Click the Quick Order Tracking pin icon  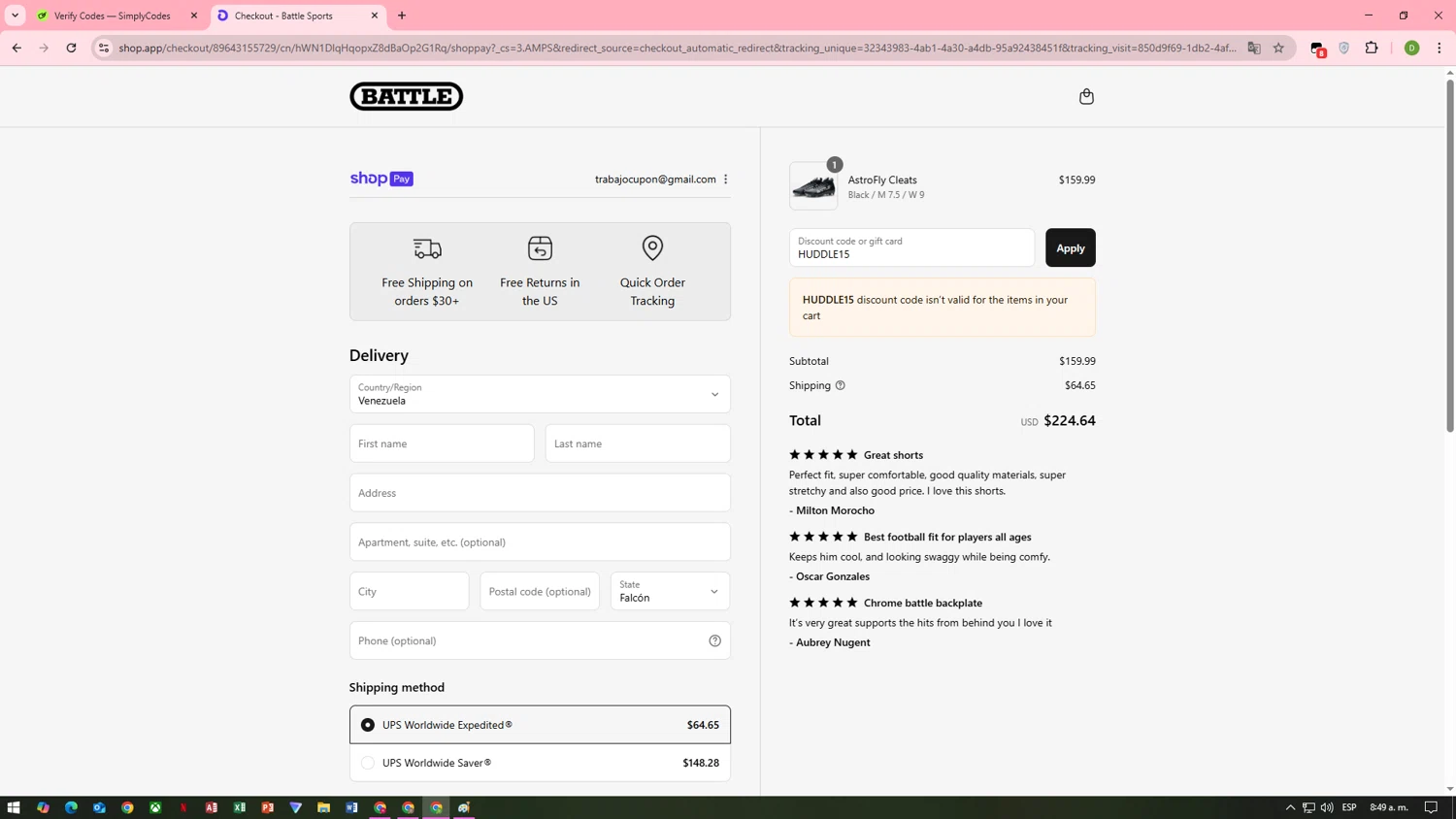click(x=652, y=248)
